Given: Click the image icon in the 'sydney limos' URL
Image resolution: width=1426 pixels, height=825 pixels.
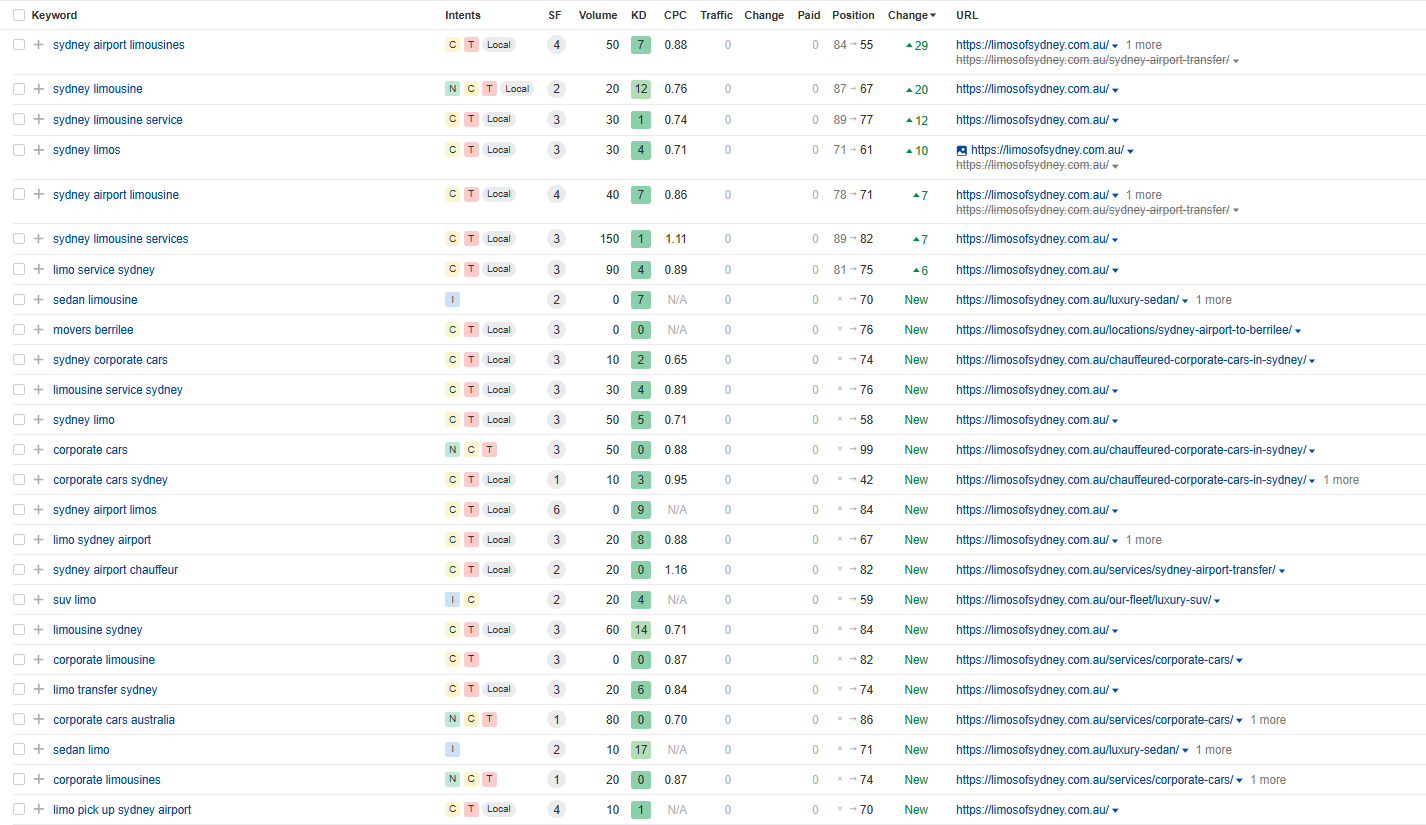Looking at the screenshot, I should coord(962,150).
